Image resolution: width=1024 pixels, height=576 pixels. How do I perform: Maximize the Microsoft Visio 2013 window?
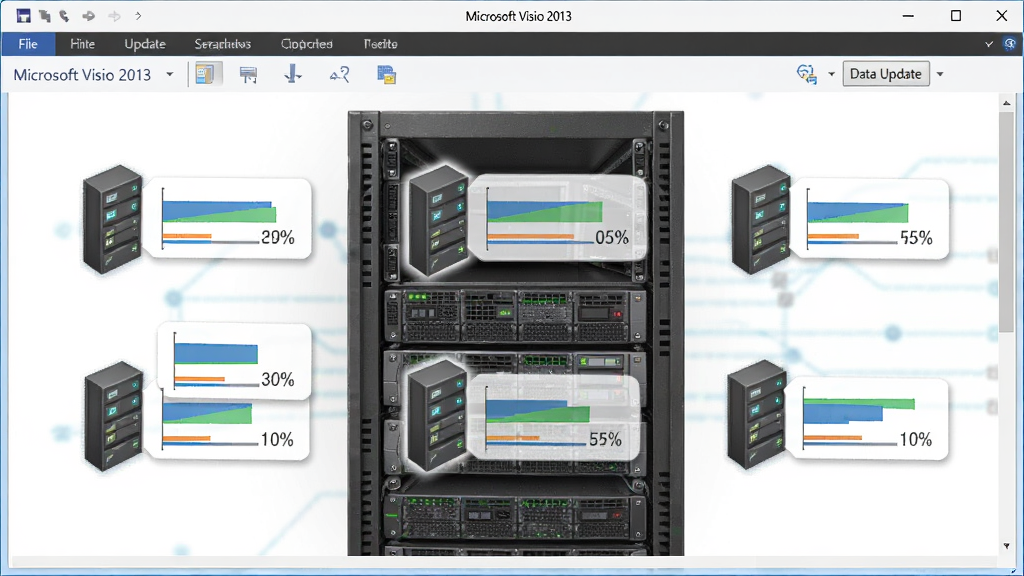click(955, 16)
